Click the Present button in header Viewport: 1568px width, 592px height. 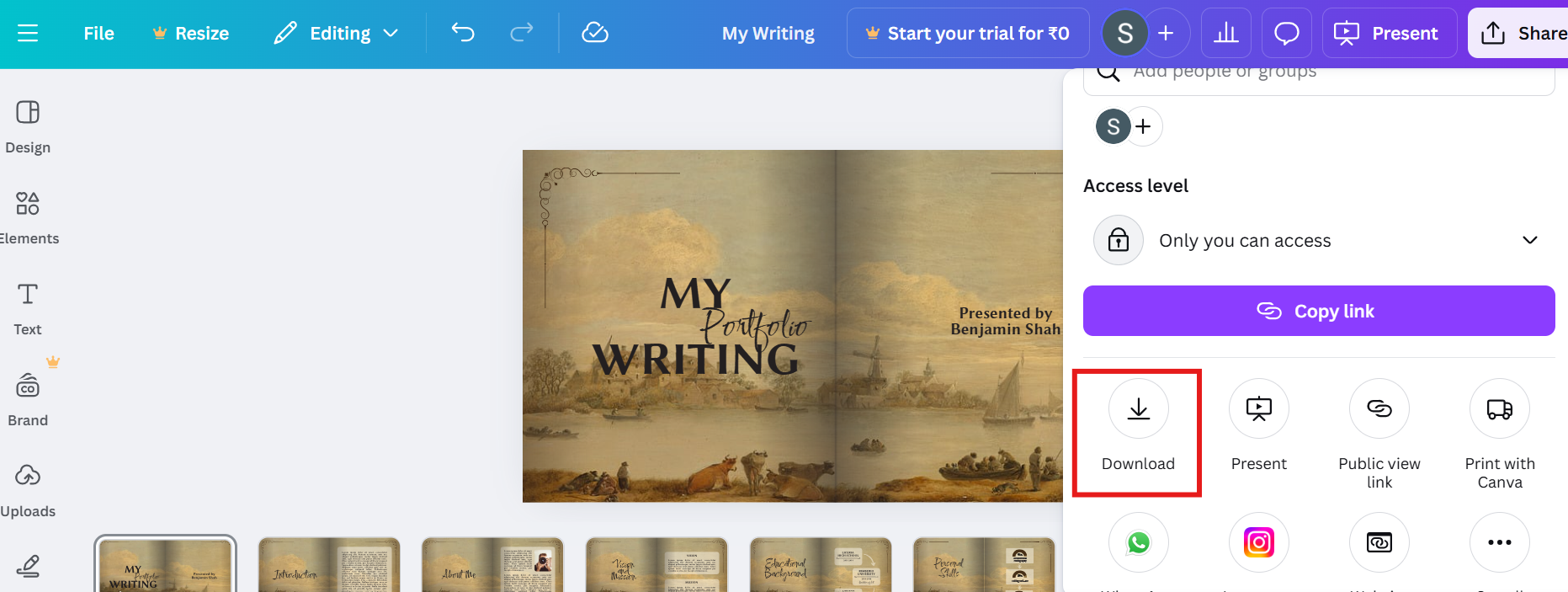1390,33
